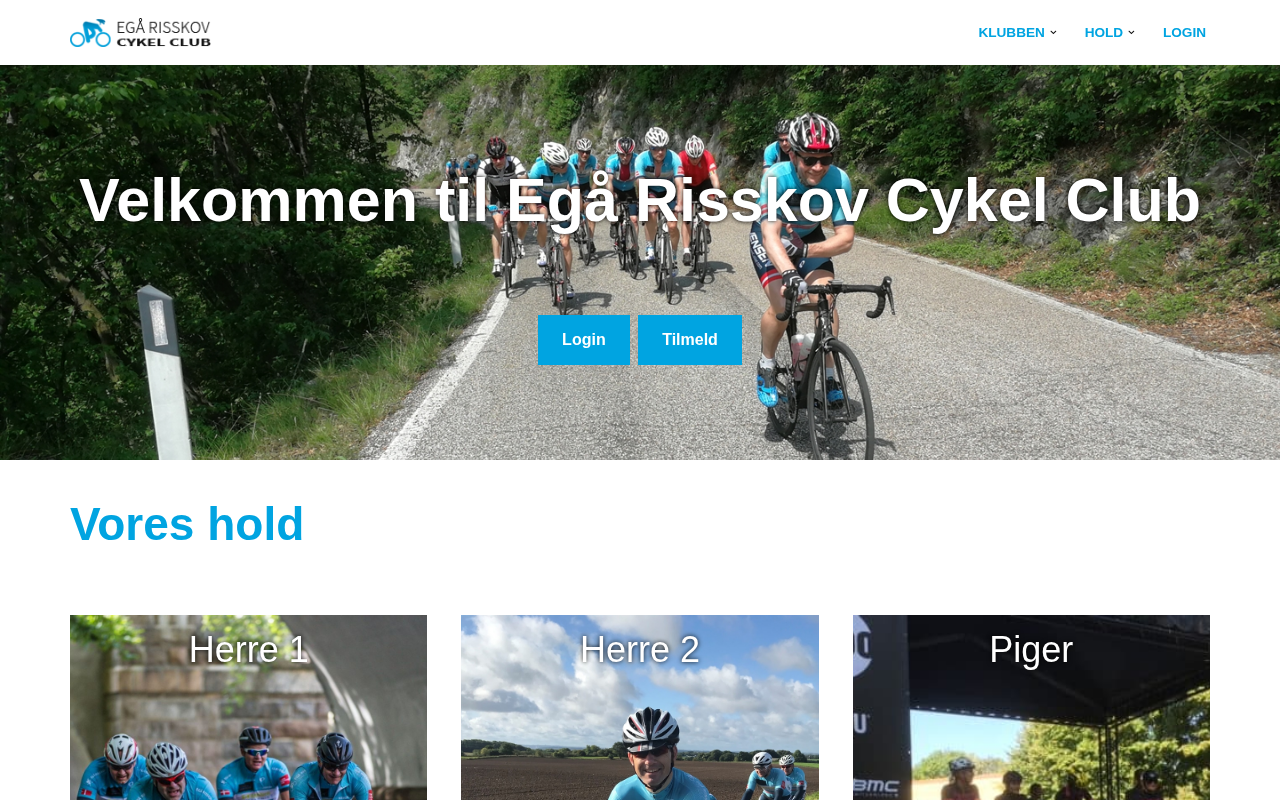This screenshot has width=1280, height=800.
Task: Click the blue Login hero button
Action: coord(584,340)
